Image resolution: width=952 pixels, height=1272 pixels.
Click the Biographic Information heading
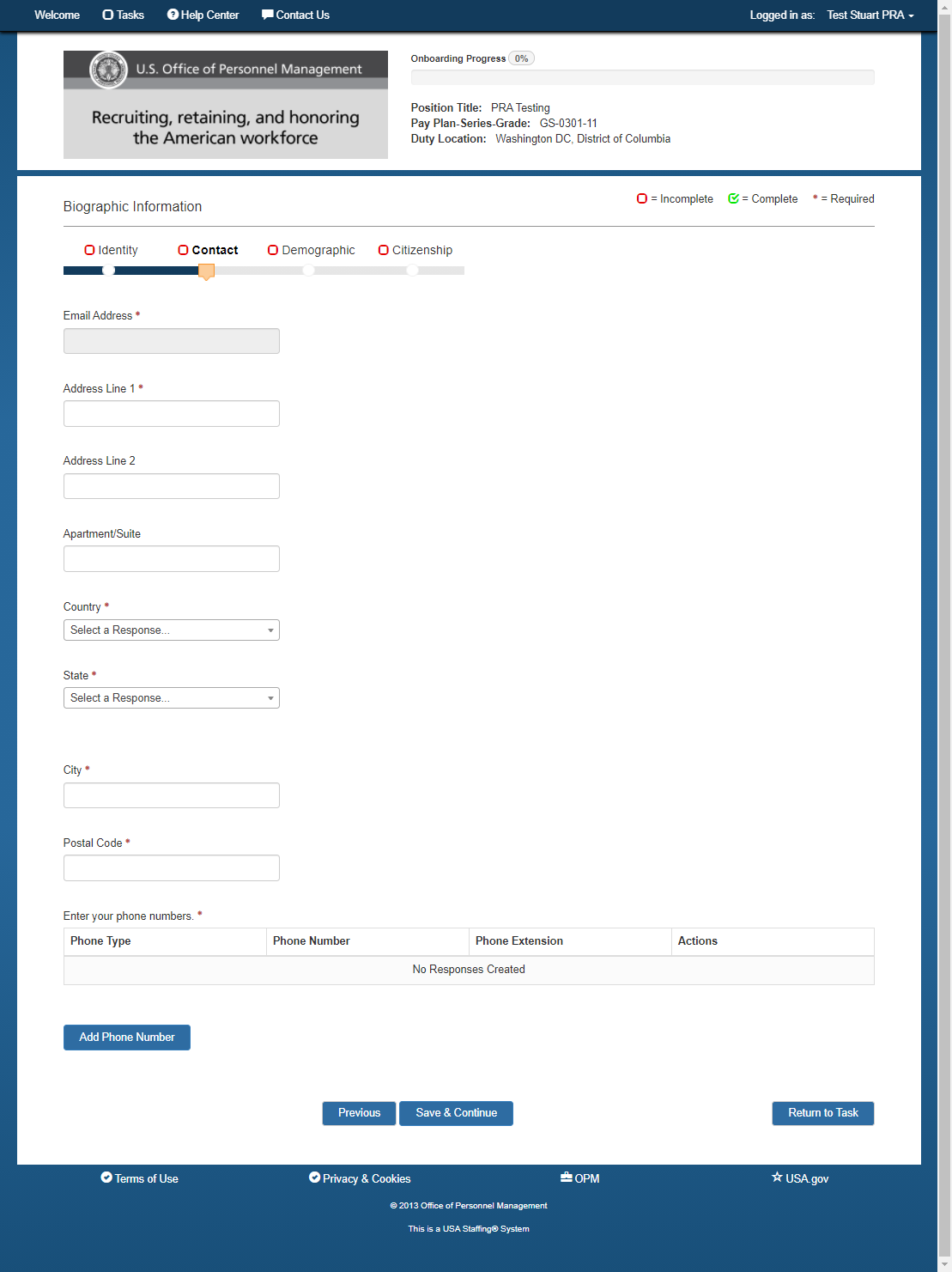(x=132, y=207)
